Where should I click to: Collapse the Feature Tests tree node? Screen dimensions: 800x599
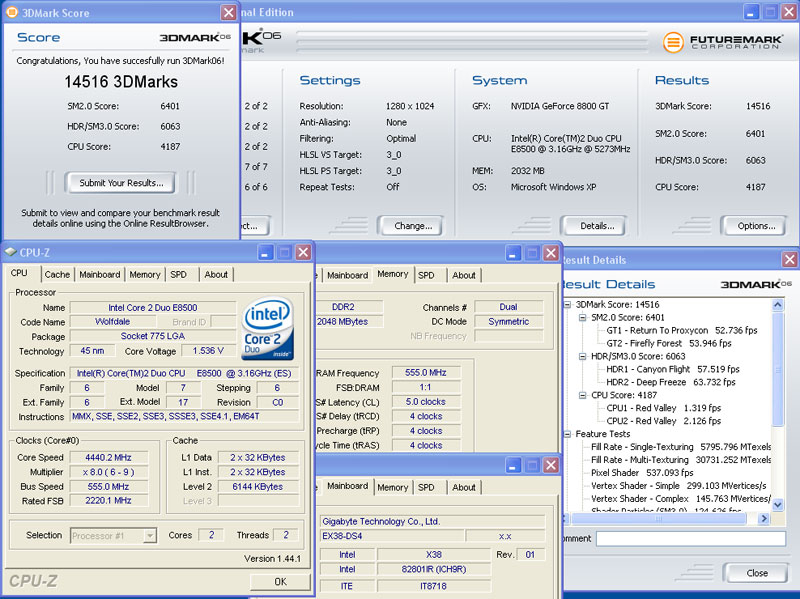pos(568,434)
